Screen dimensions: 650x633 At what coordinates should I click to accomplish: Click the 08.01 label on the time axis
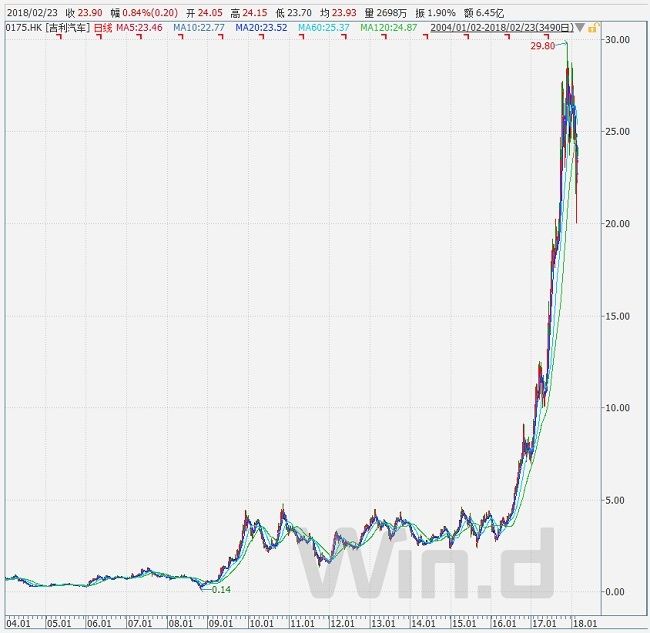click(x=180, y=623)
